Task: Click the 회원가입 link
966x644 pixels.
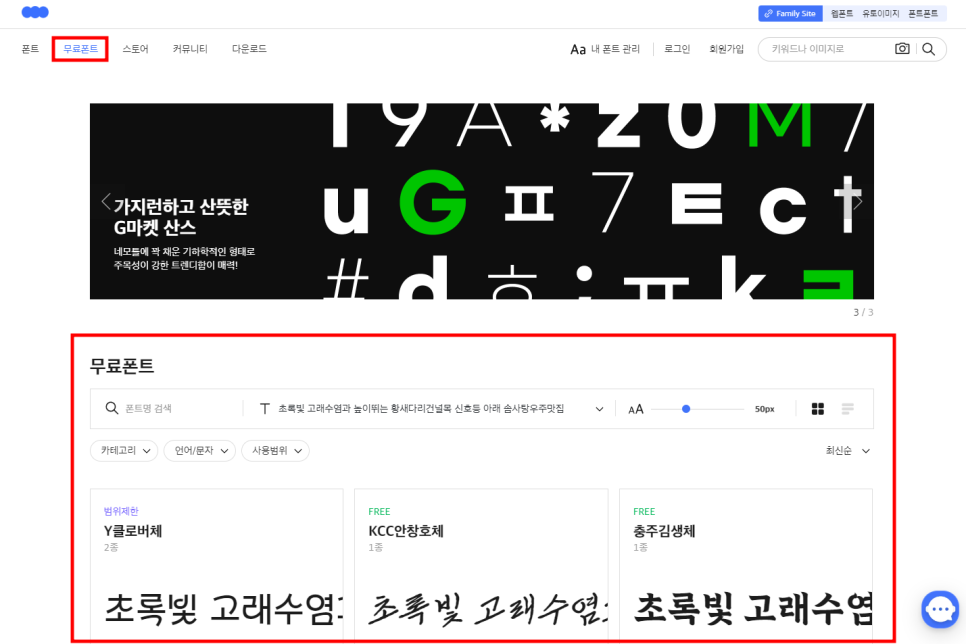Action: point(726,49)
